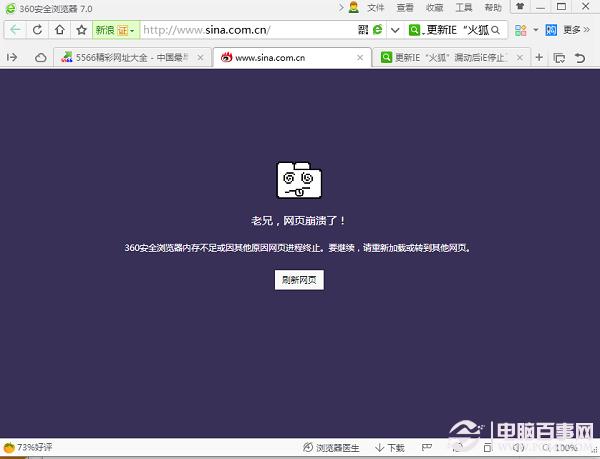Show 更多 extensions

pos(576,30)
